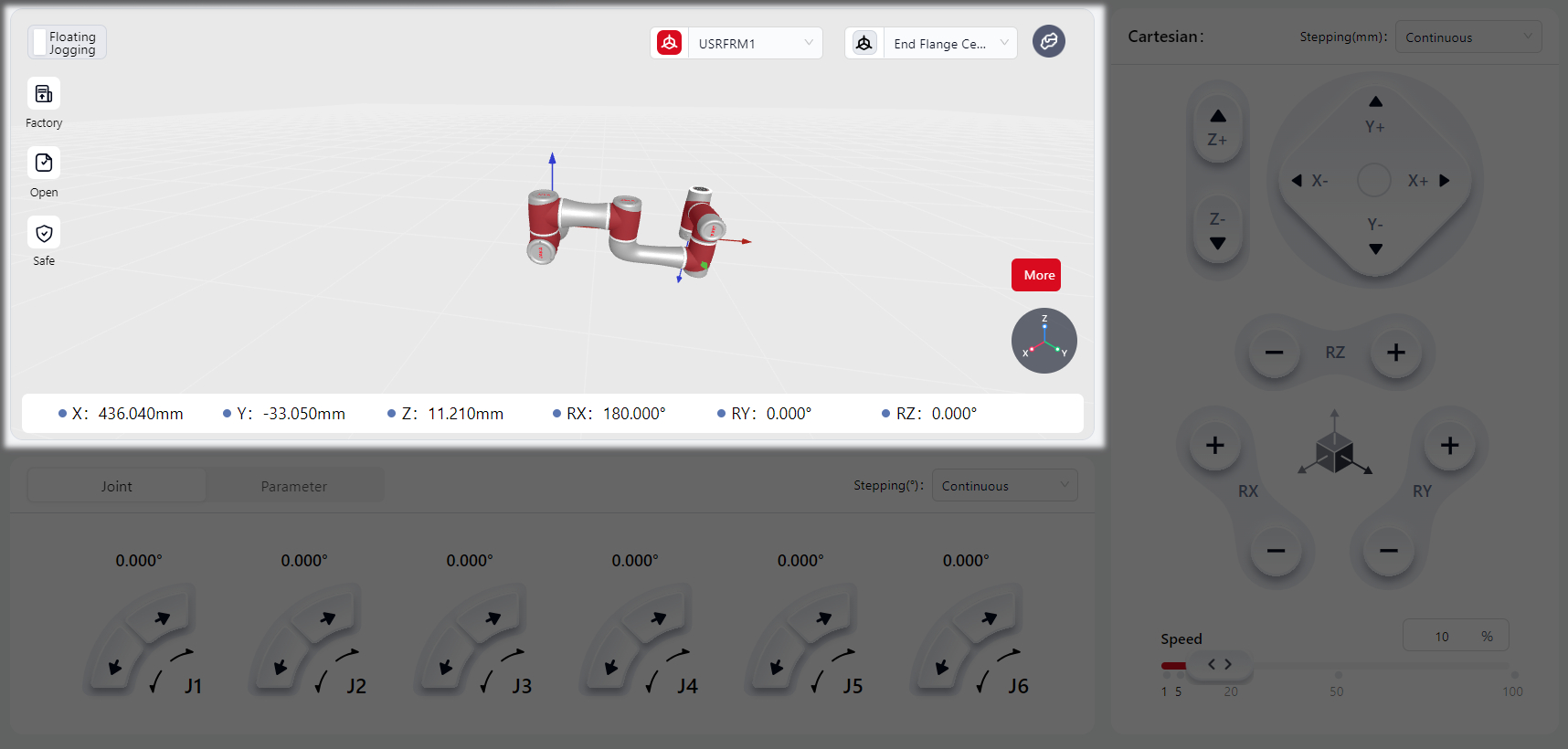Click the Safe shield icon

point(44,233)
